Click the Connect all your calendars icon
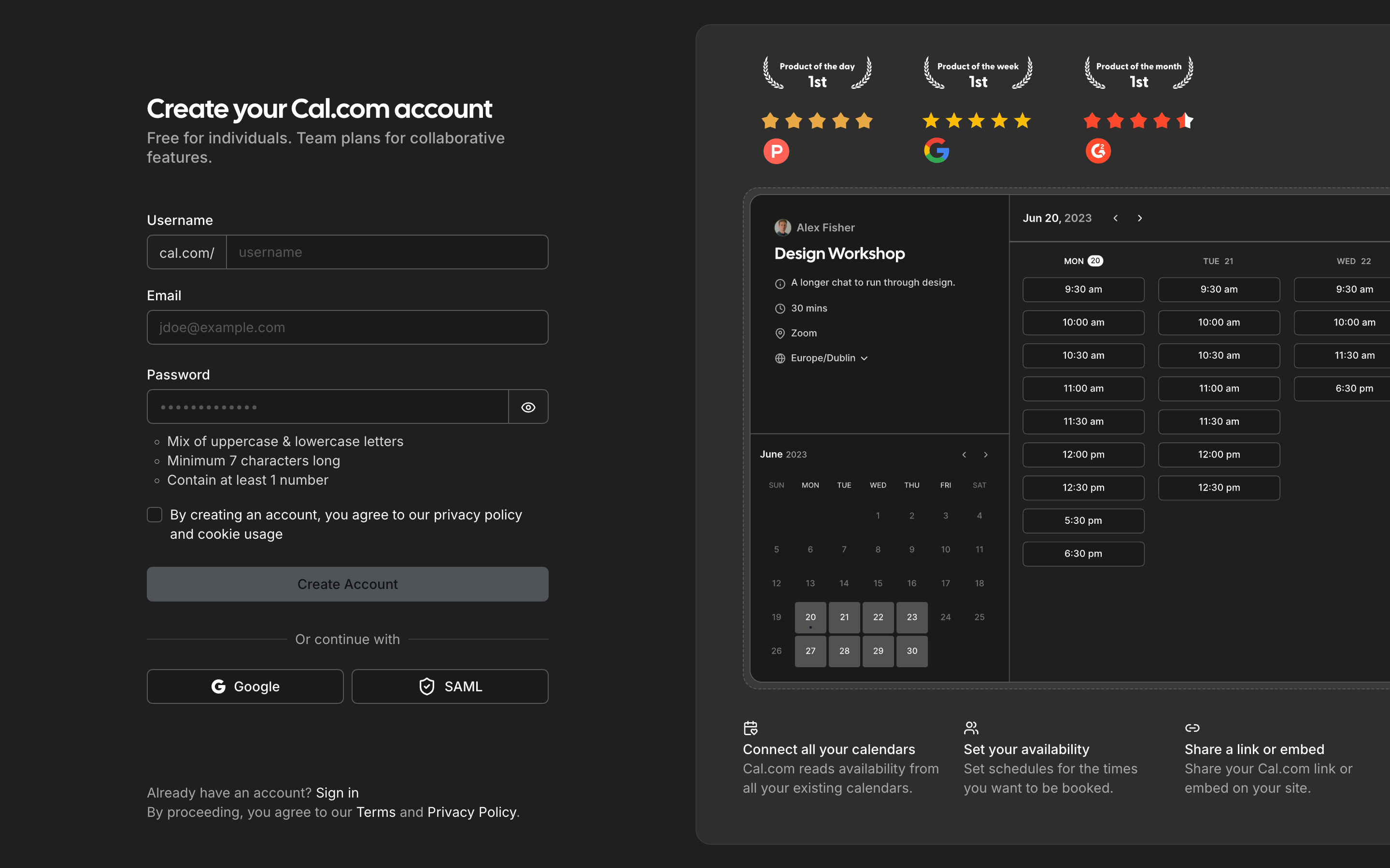 (751, 728)
